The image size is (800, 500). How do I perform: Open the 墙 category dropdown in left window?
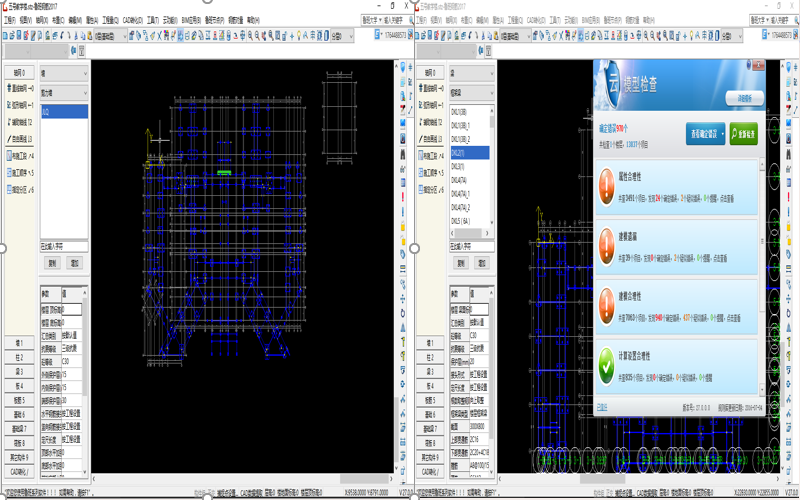point(64,73)
